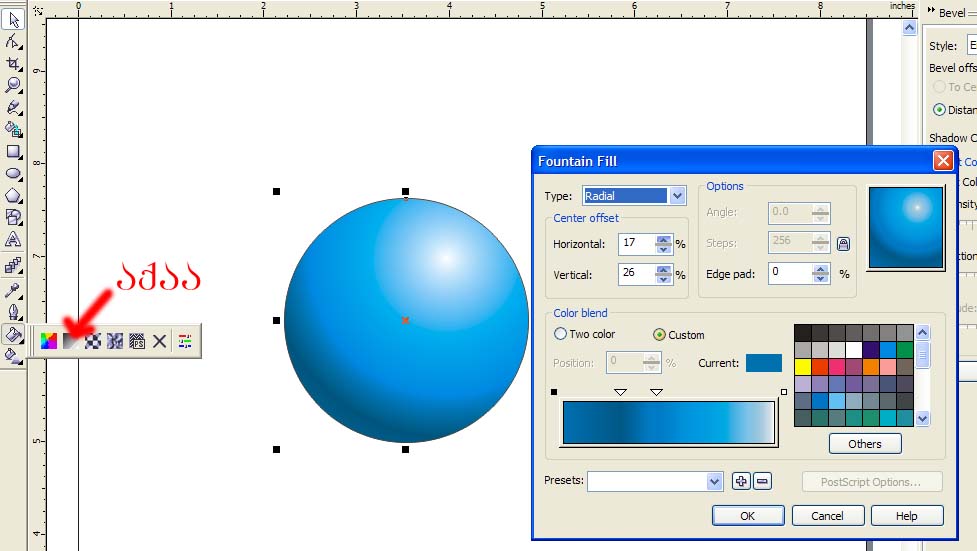Toggle the Steps lock icon
977x551 pixels.
pyautogui.click(x=843, y=244)
